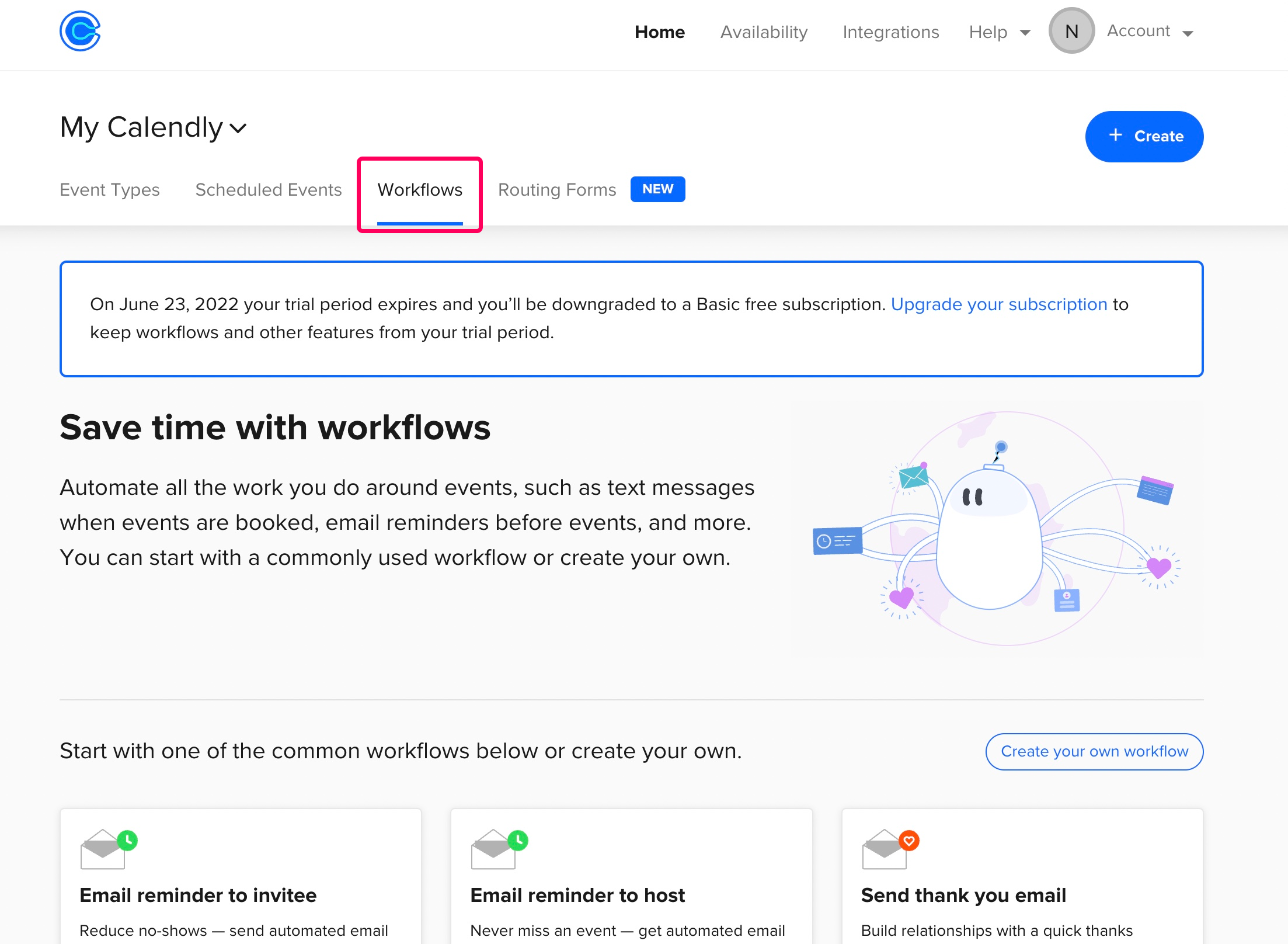Image resolution: width=1288 pixels, height=944 pixels.
Task: Click the Save time with workflows heading
Action: [275, 427]
